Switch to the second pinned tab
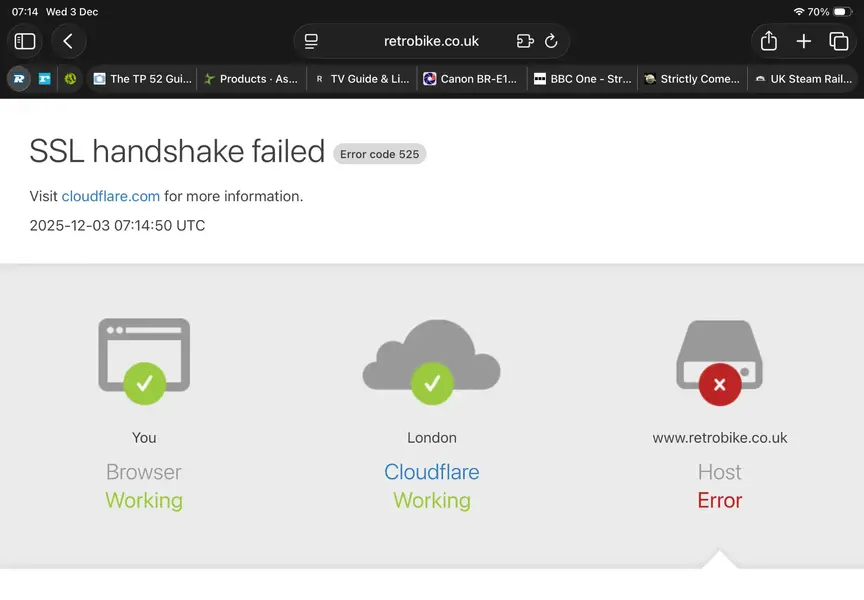 coord(45,79)
